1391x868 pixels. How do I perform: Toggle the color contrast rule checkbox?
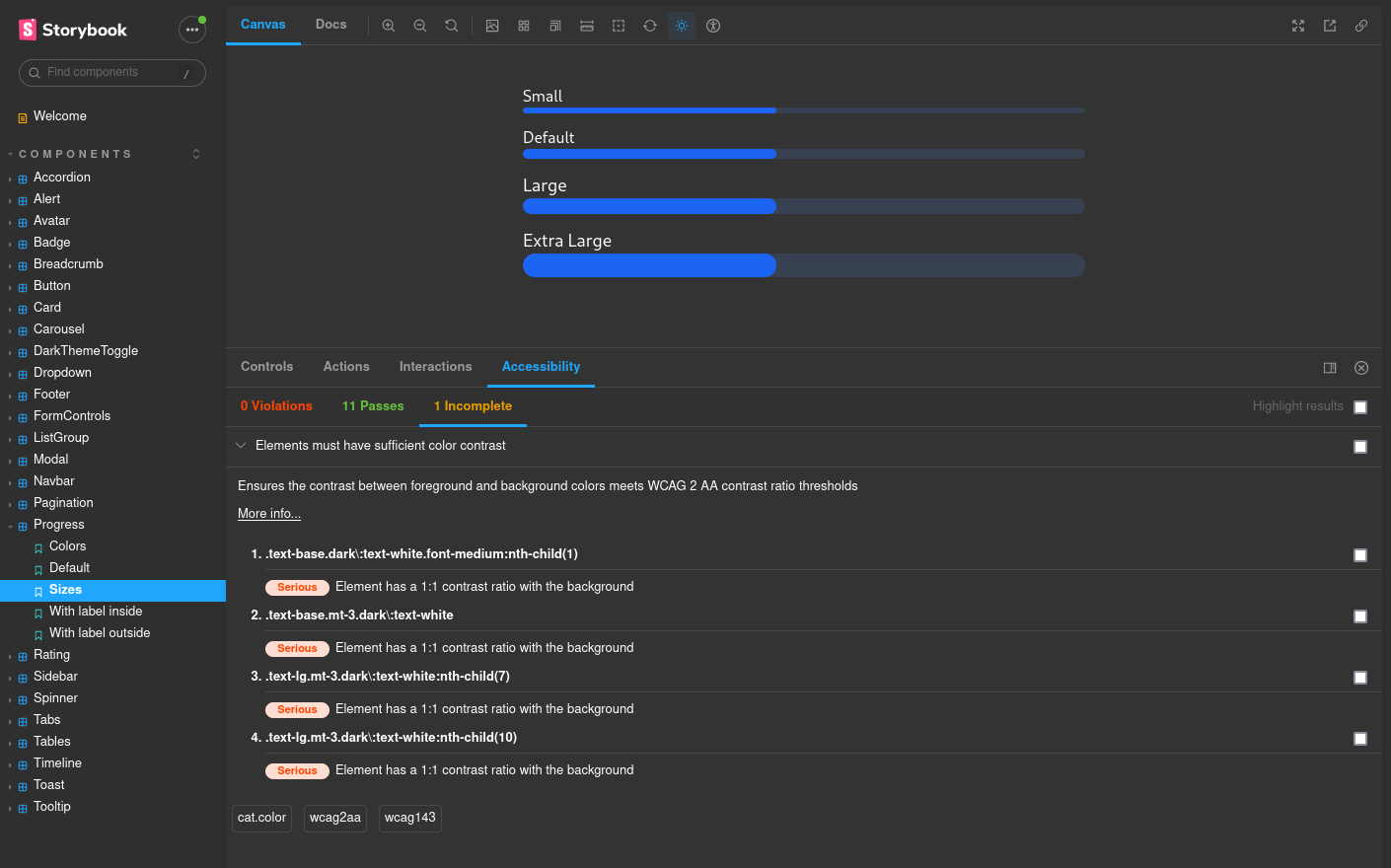[x=1360, y=447]
